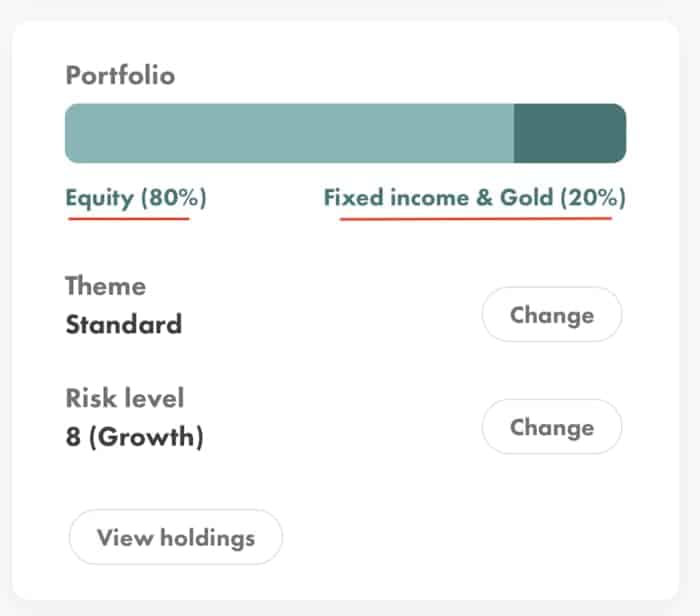
Task: Click the Fixed income & Gold (20%) label
Action: [475, 197]
